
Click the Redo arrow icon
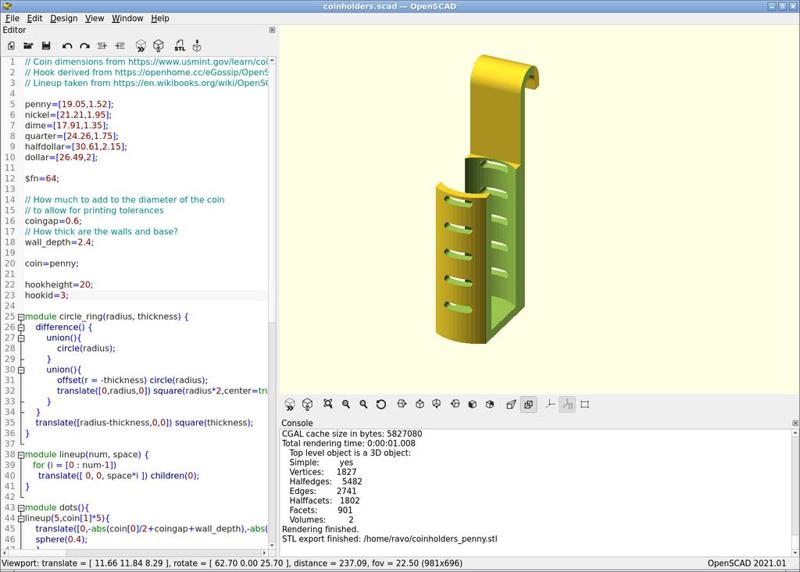click(85, 46)
